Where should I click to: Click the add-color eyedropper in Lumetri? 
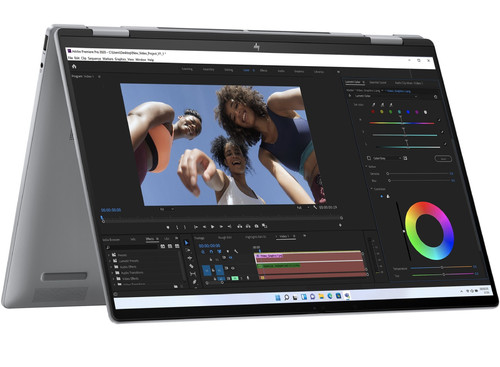point(382,105)
